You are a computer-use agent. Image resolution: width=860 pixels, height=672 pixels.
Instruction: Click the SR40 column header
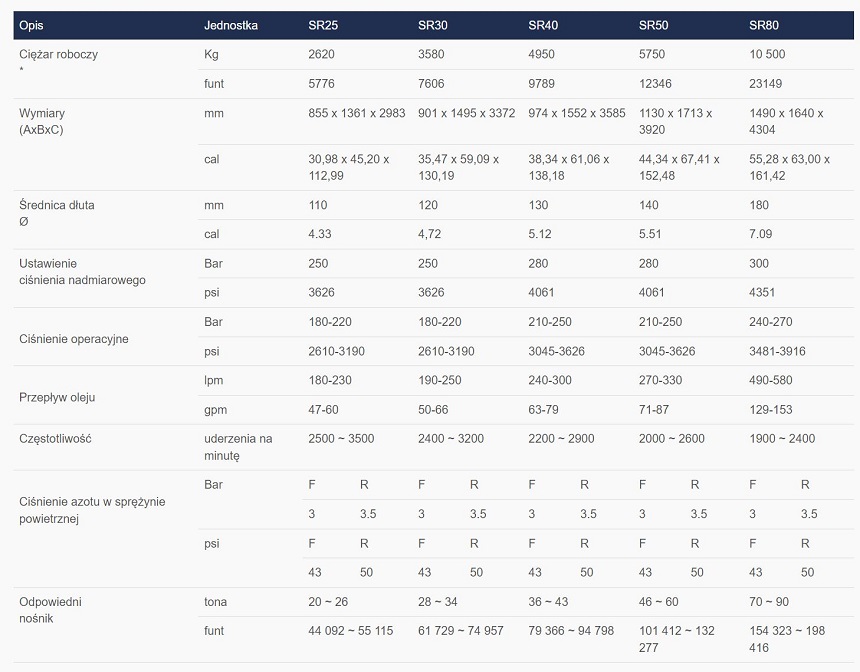[542, 25]
